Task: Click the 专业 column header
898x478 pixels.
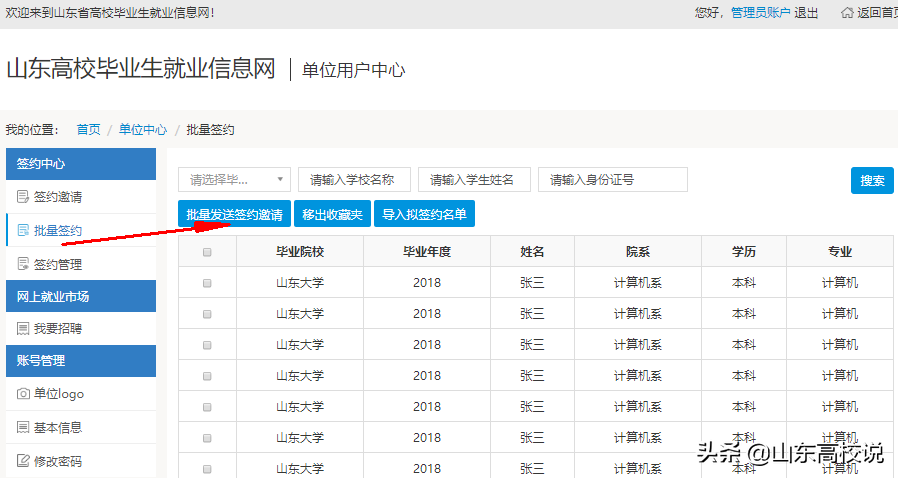Action: pos(840,252)
